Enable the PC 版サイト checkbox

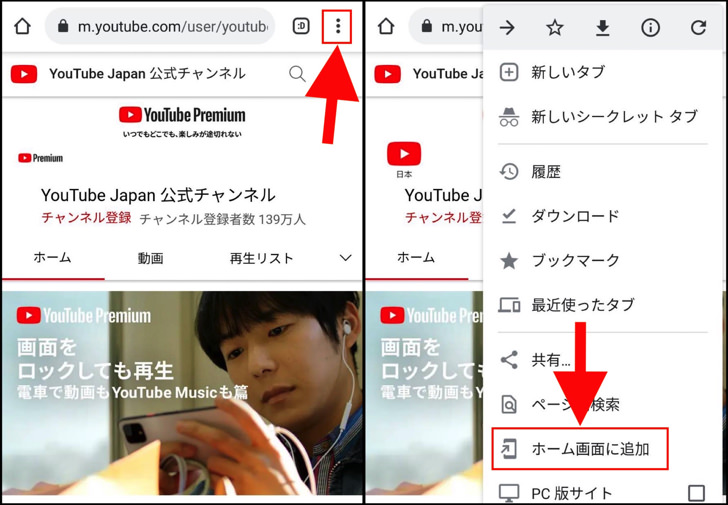click(x=696, y=493)
